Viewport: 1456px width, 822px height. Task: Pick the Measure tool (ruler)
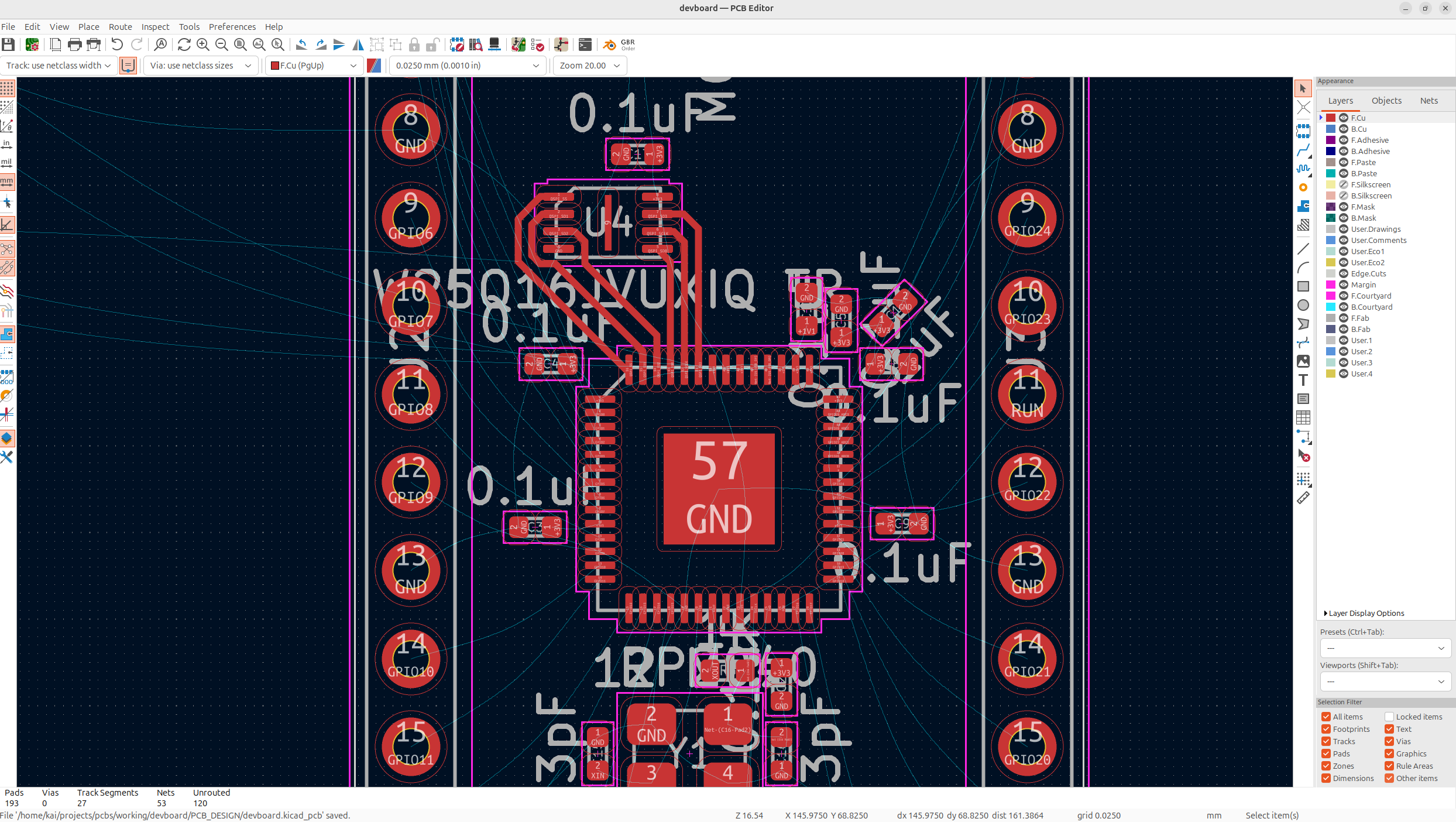(1303, 498)
